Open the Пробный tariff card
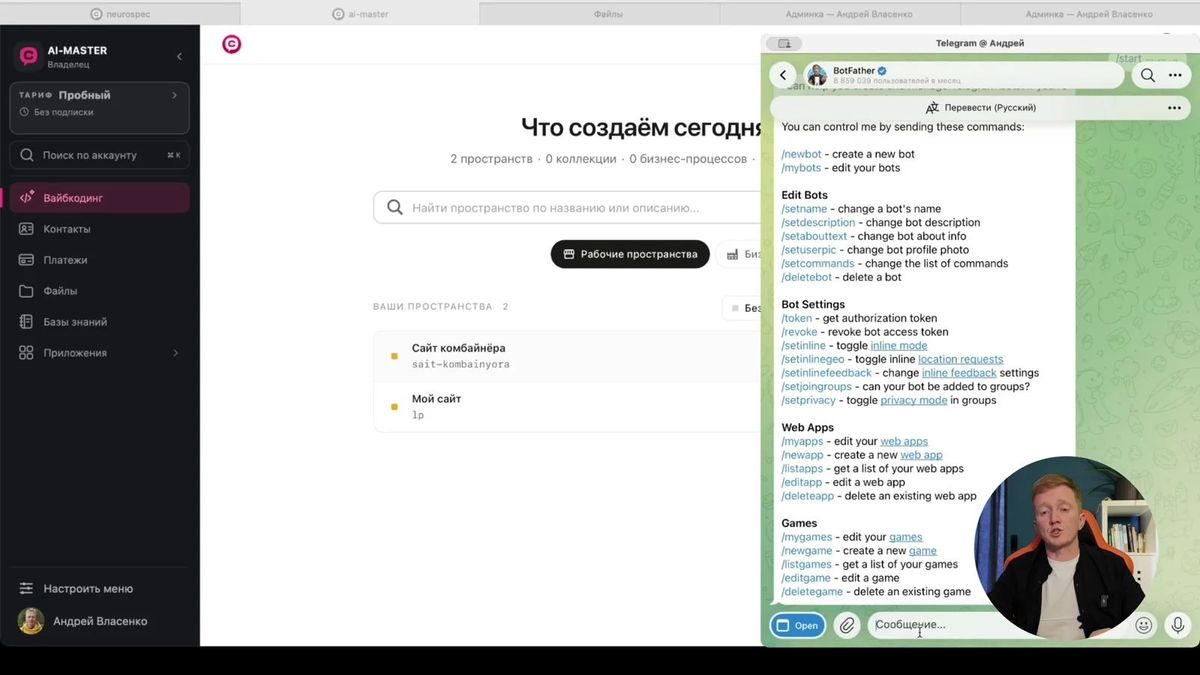The height and width of the screenshot is (675, 1200). [99, 108]
